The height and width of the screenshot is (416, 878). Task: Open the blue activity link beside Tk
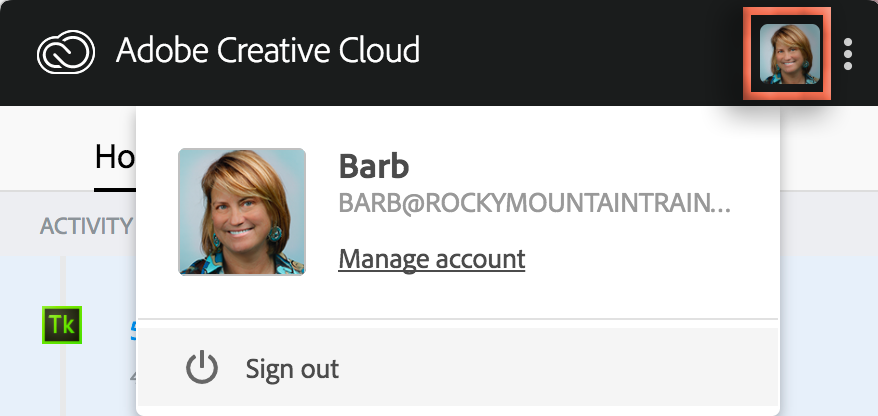click(133, 328)
